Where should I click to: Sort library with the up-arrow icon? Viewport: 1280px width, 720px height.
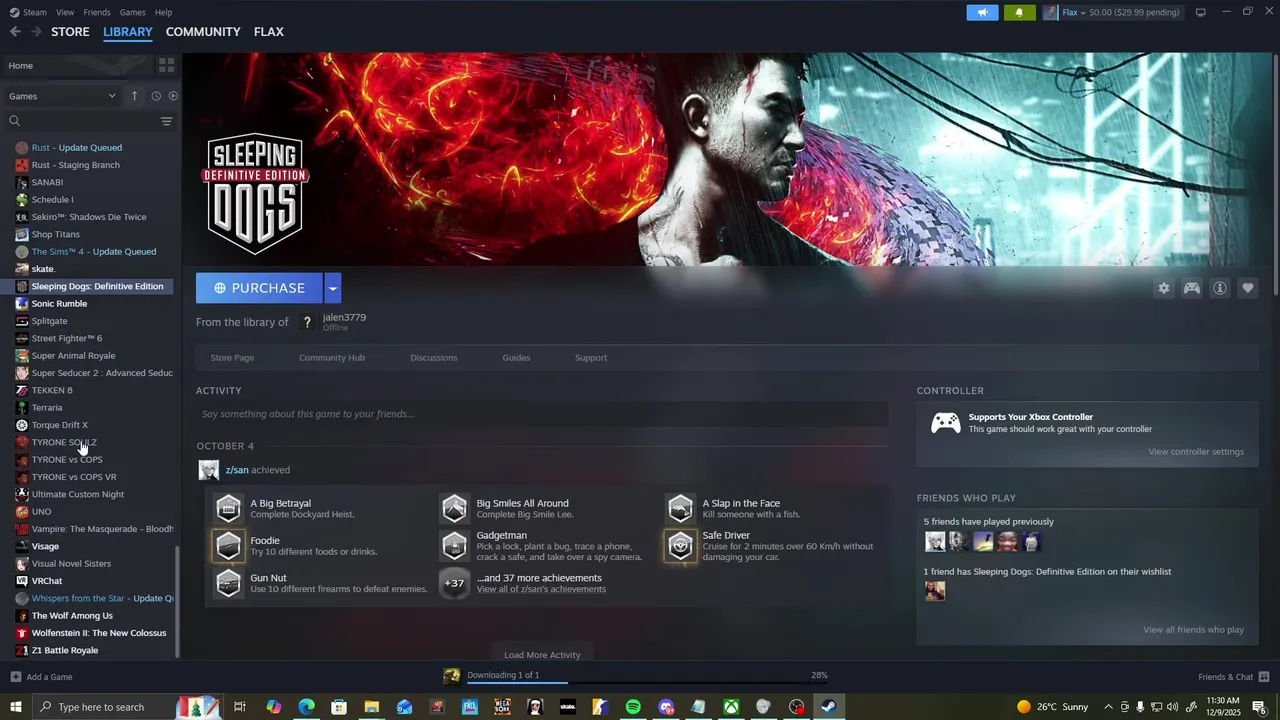pos(134,96)
